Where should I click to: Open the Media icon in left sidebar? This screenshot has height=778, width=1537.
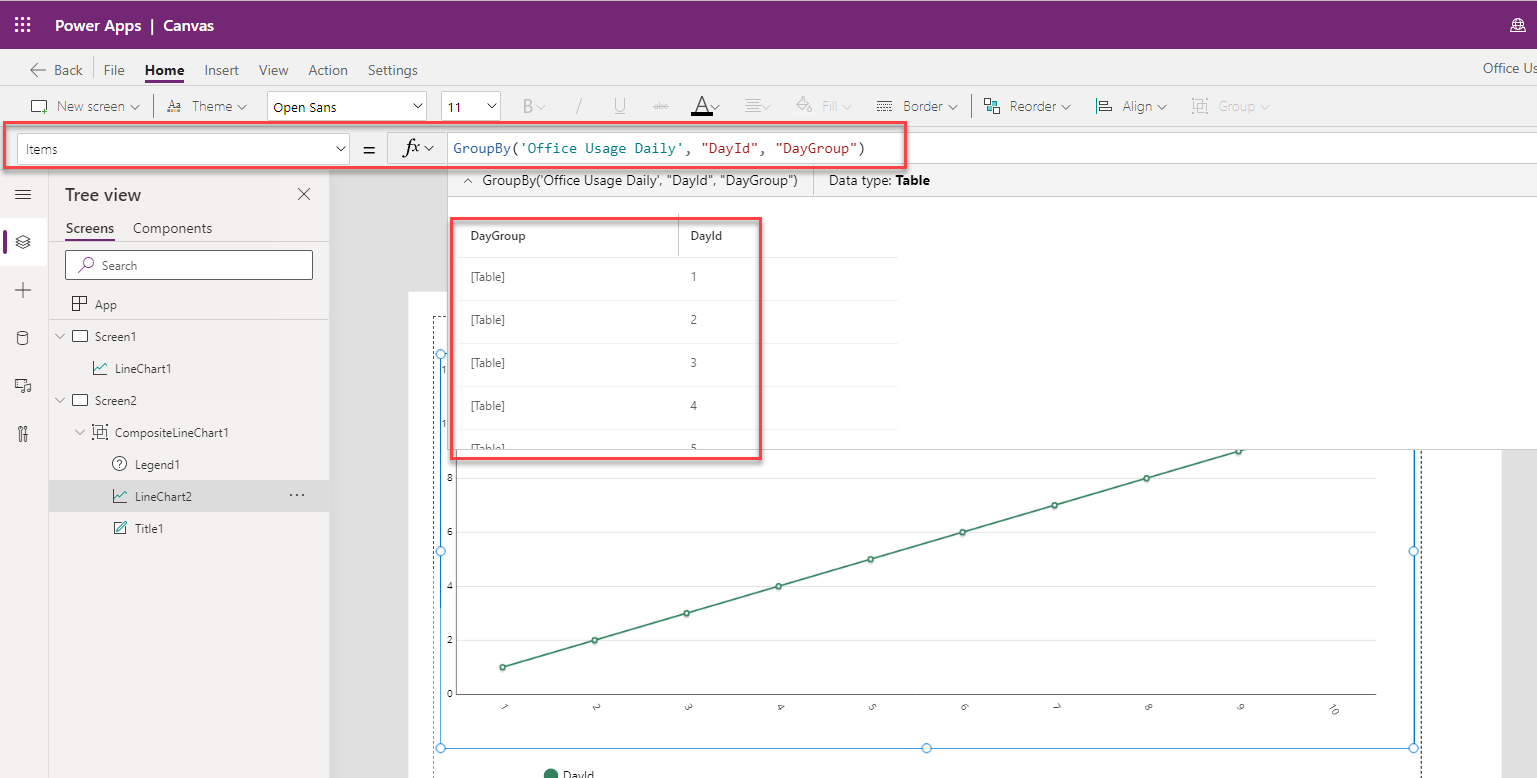click(x=23, y=386)
